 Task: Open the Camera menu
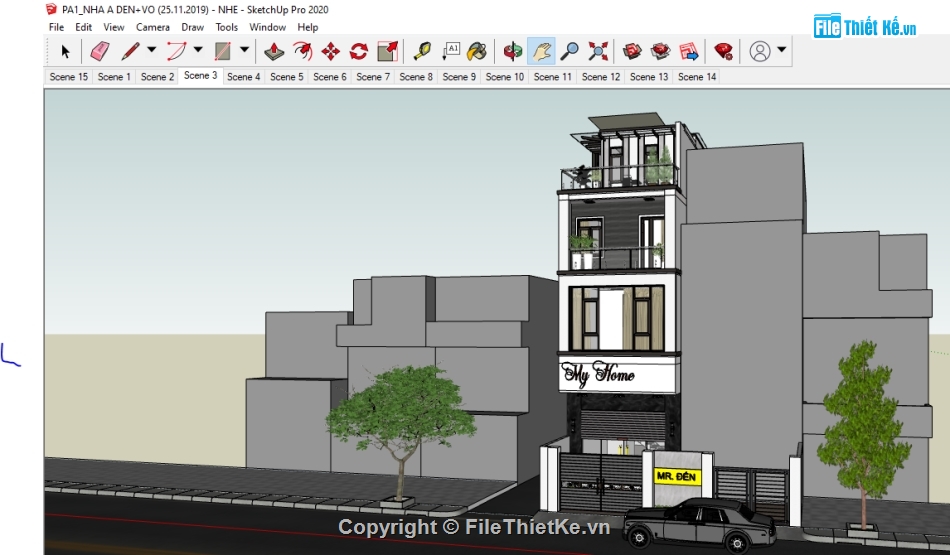pos(153,27)
